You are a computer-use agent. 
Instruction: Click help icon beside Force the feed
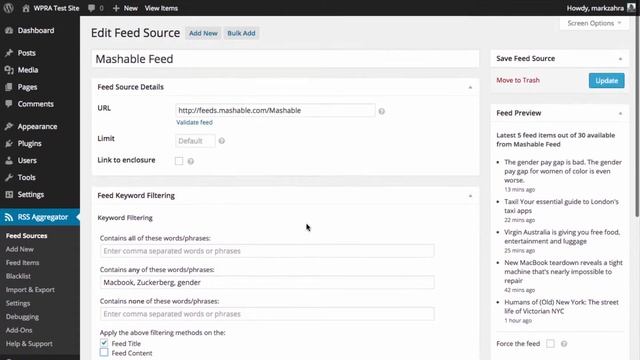(x=564, y=344)
